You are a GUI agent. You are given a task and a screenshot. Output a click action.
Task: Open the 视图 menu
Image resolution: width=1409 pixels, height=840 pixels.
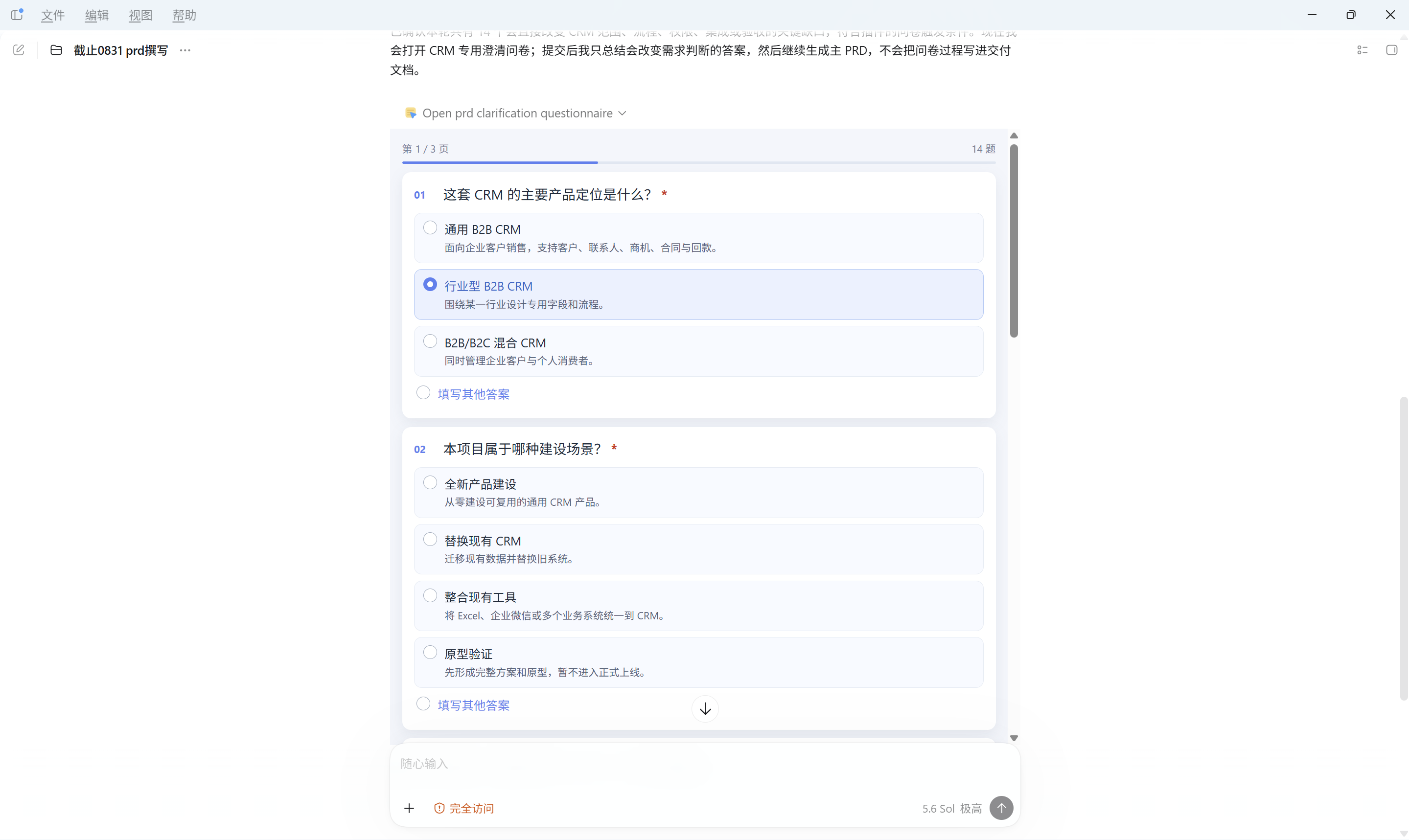140,15
